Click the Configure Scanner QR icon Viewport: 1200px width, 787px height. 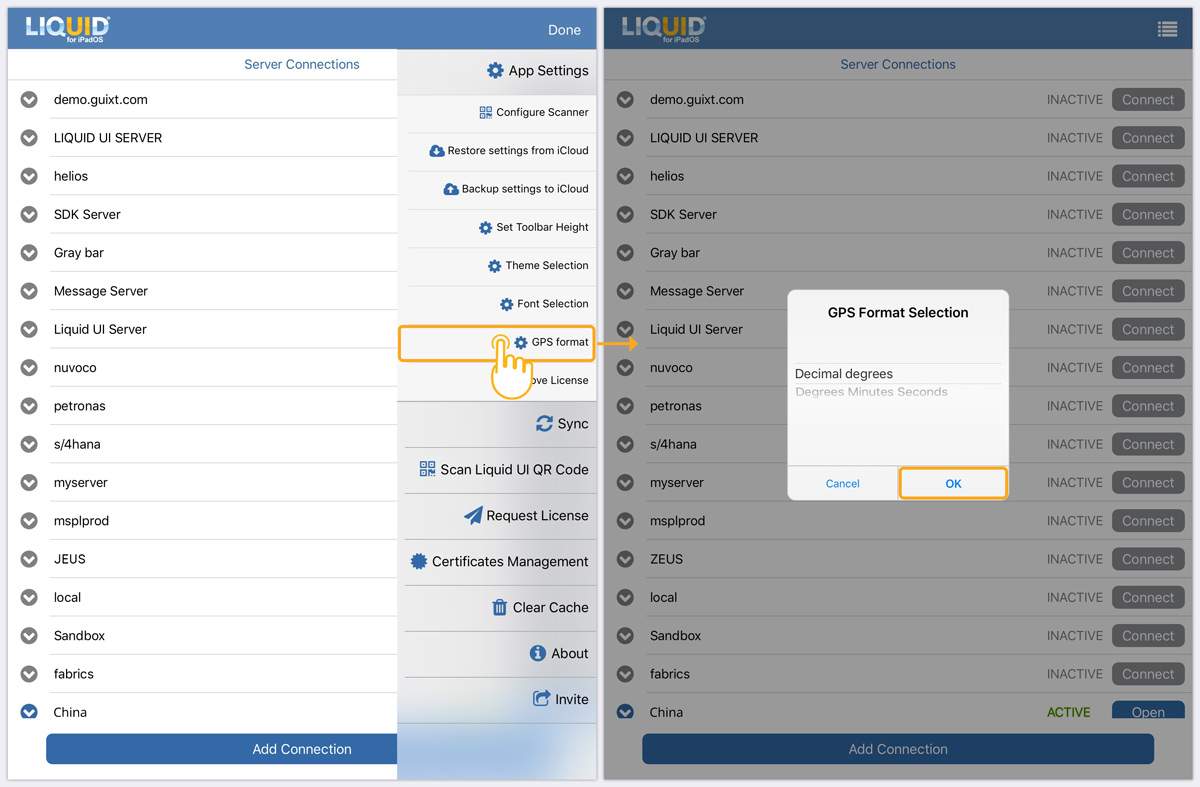tap(486, 112)
